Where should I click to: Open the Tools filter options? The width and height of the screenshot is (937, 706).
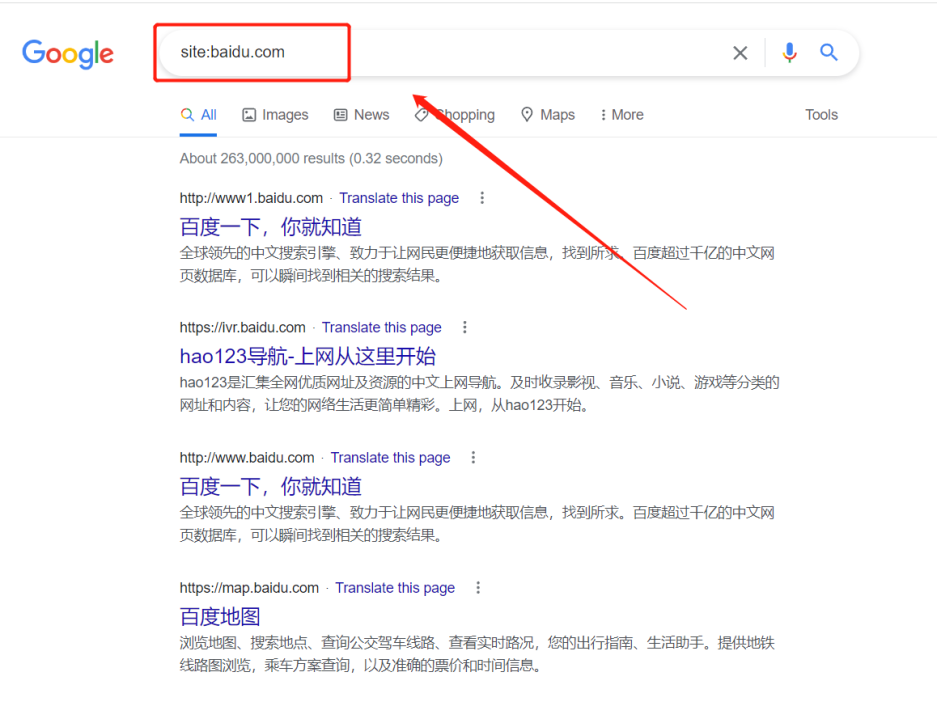(x=821, y=115)
